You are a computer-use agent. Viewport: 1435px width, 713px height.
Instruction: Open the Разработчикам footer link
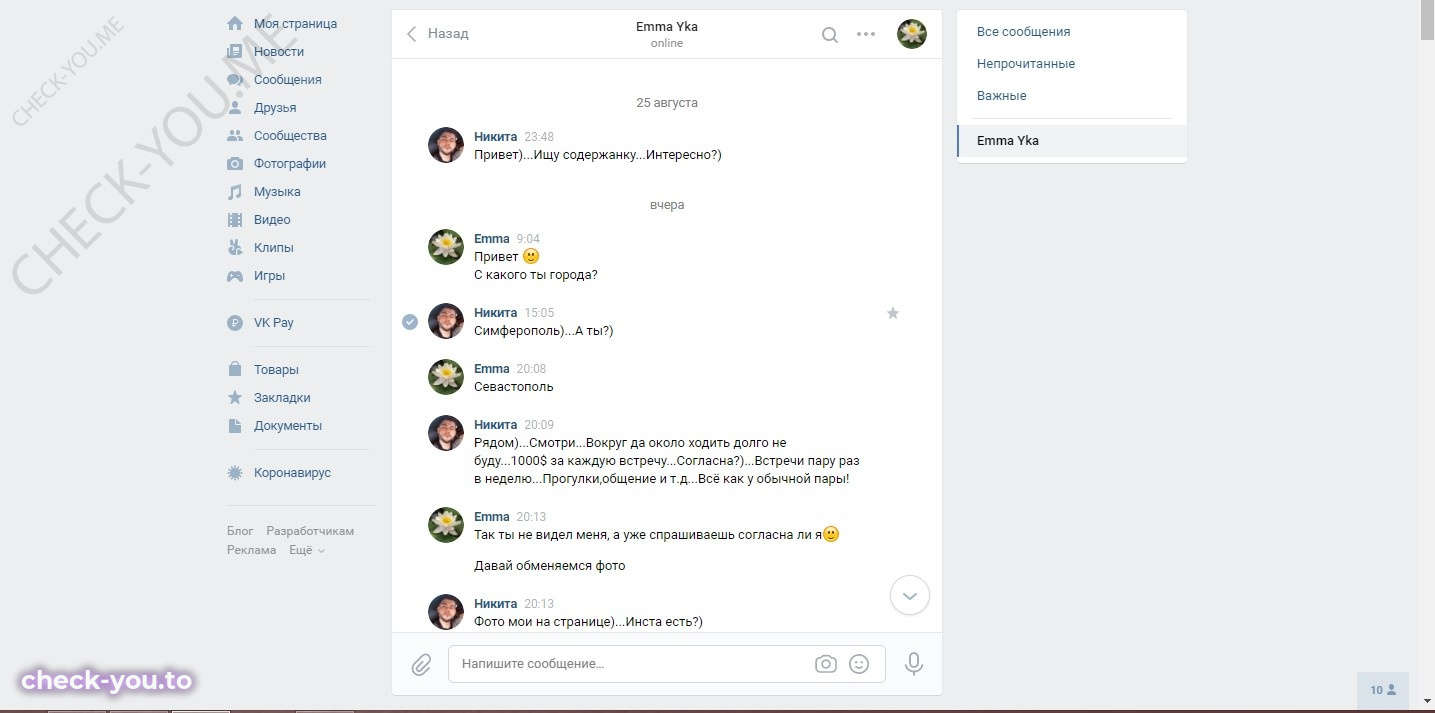310,531
